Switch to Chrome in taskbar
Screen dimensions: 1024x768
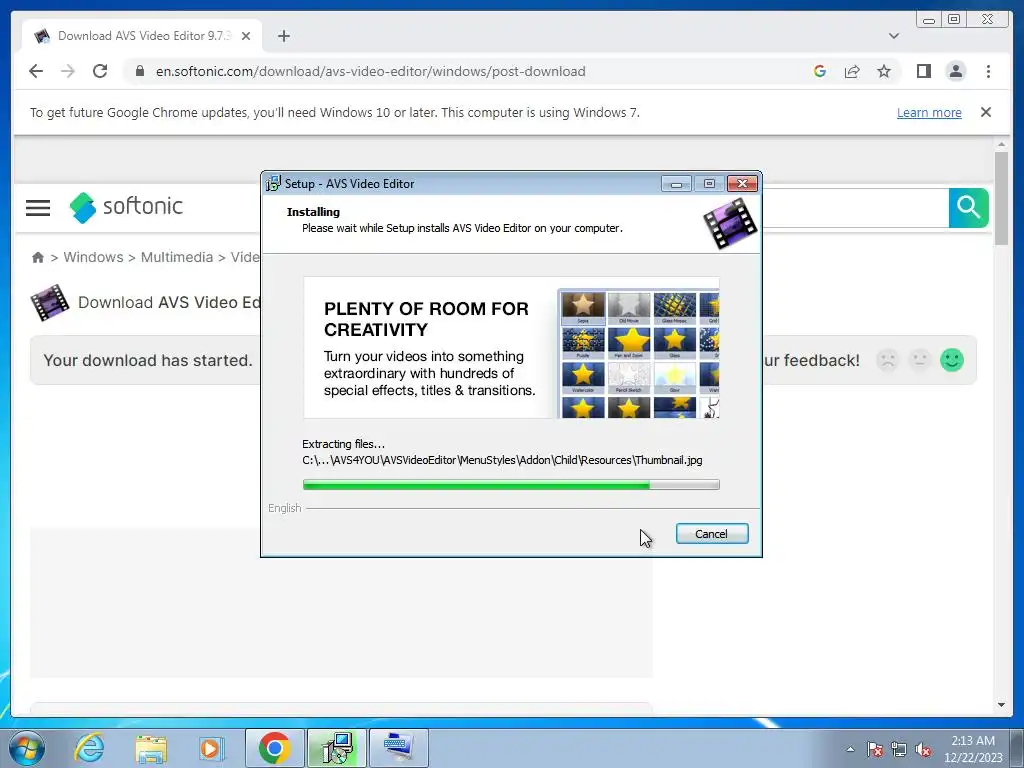(274, 748)
